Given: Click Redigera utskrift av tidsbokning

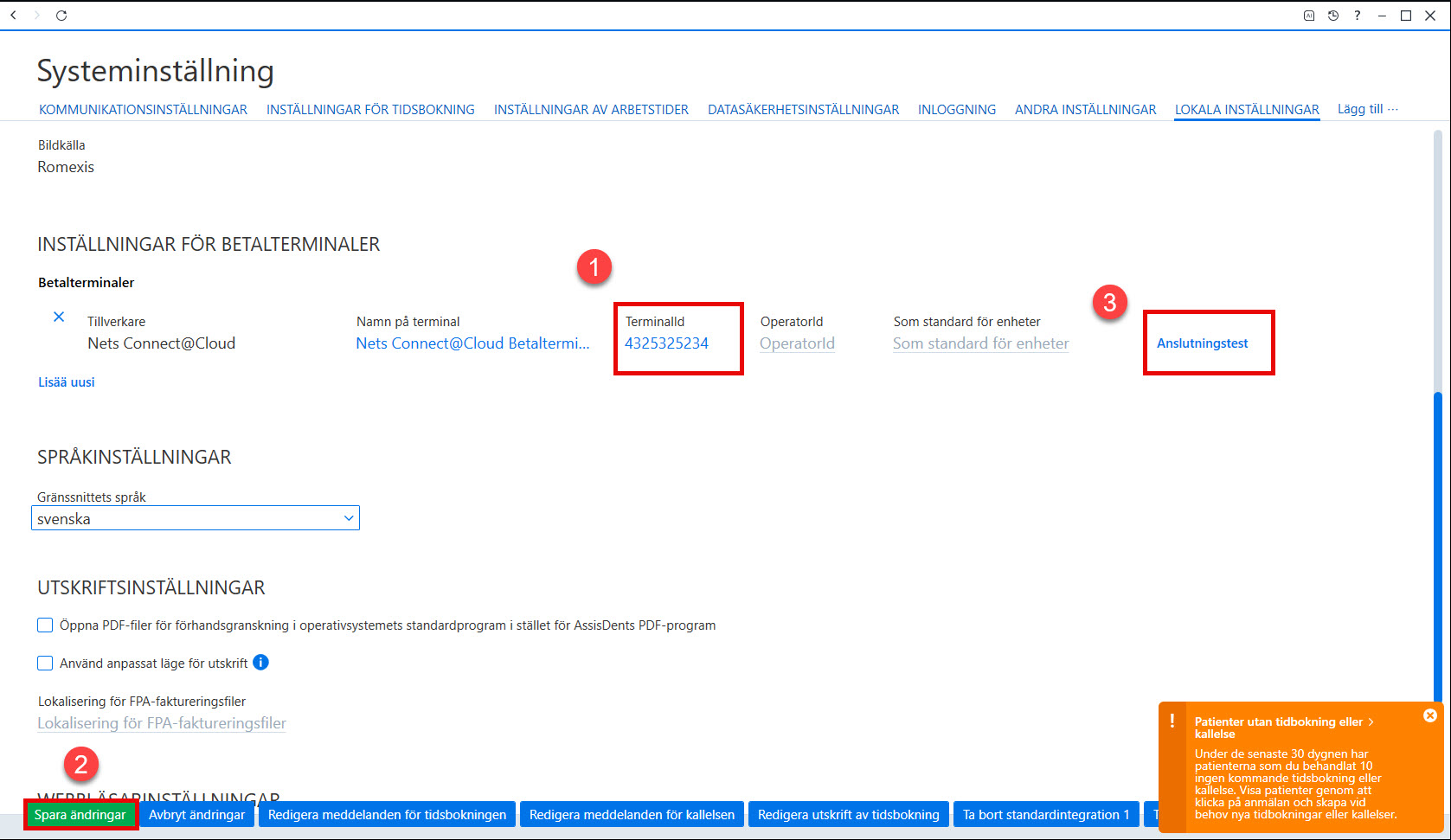Looking at the screenshot, I should (849, 815).
